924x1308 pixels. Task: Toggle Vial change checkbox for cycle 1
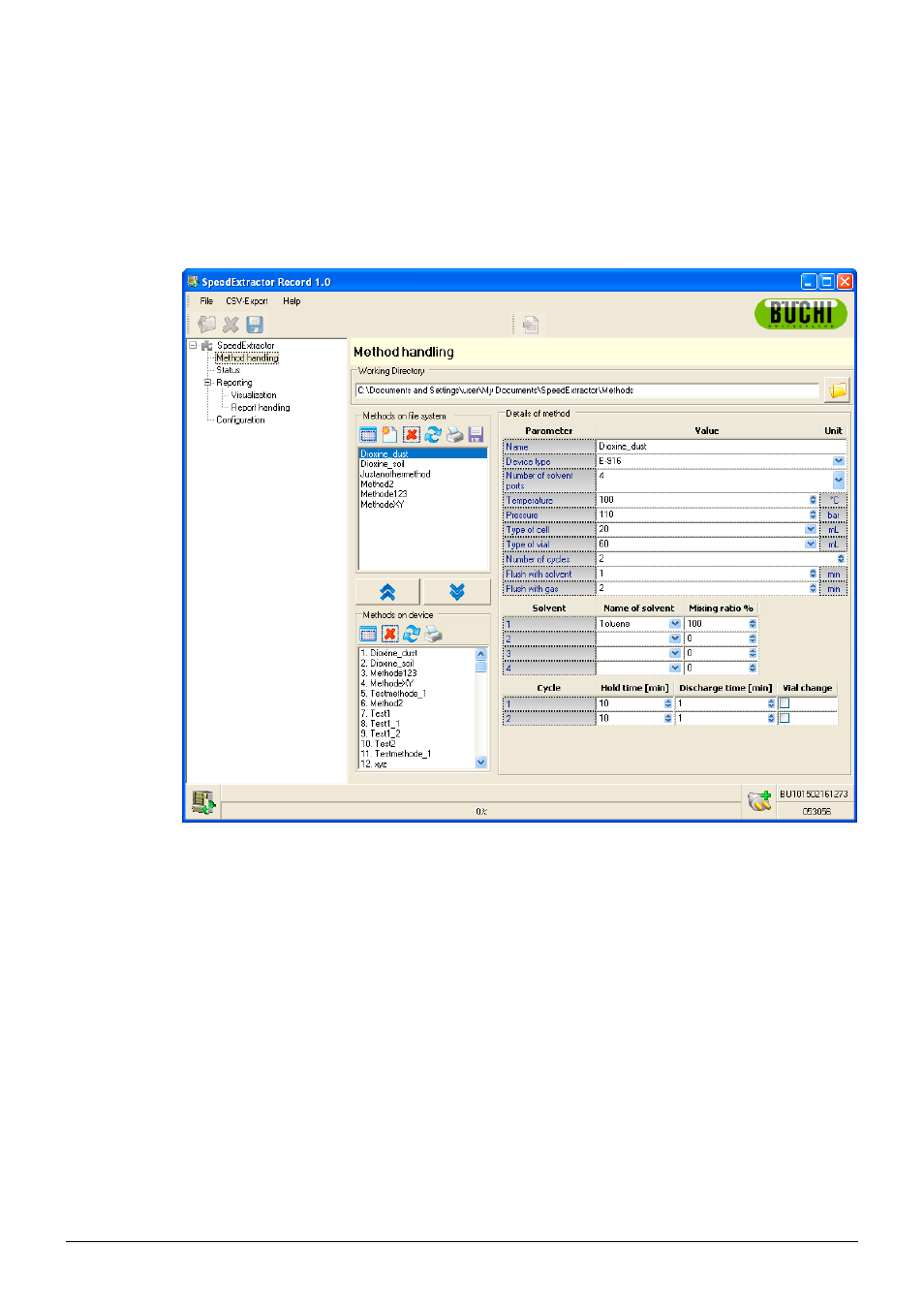tap(785, 703)
